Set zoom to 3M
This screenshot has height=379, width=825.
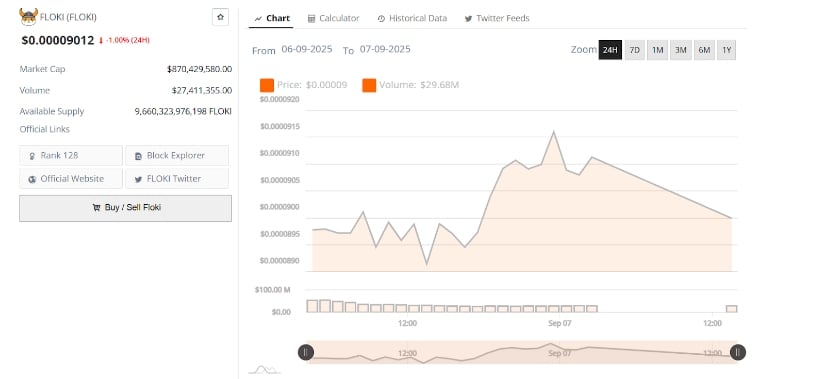pyautogui.click(x=681, y=50)
